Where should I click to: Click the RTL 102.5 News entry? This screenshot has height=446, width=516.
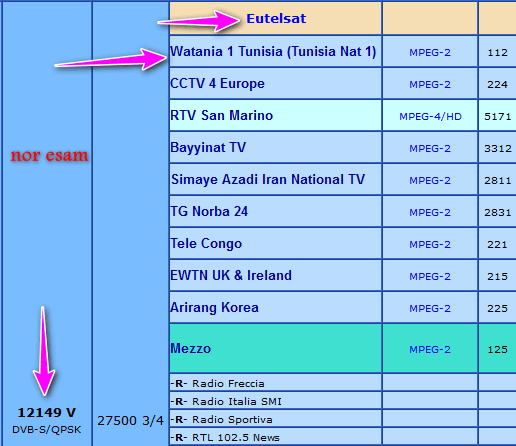point(225,437)
